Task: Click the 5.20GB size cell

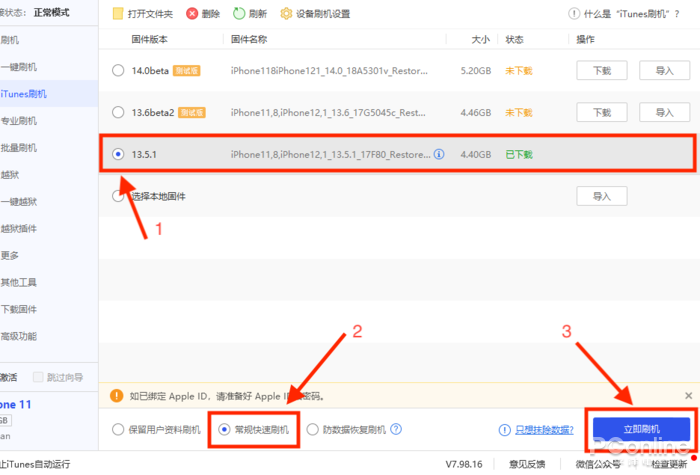Action: (476, 71)
